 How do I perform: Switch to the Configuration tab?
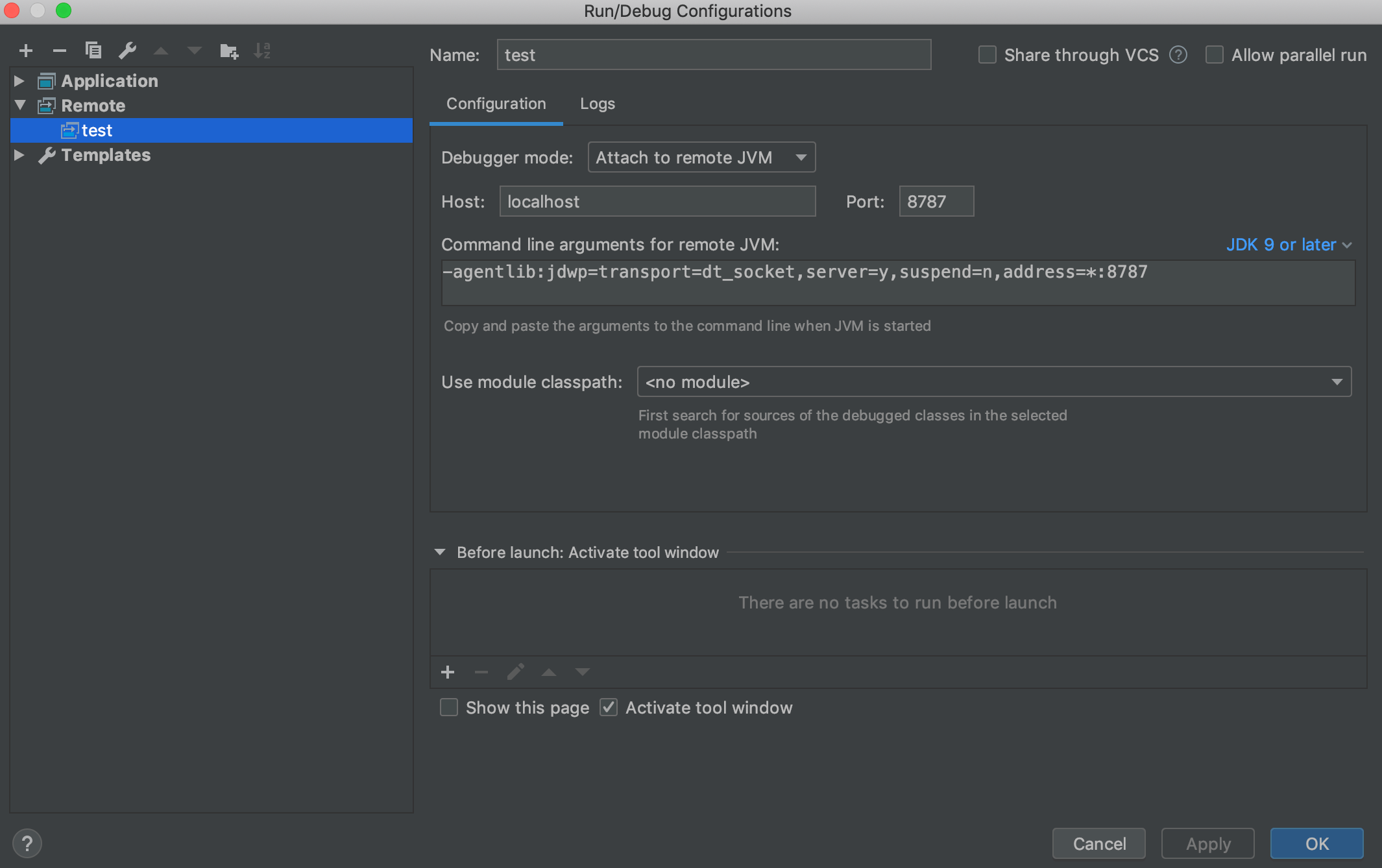[496, 104]
